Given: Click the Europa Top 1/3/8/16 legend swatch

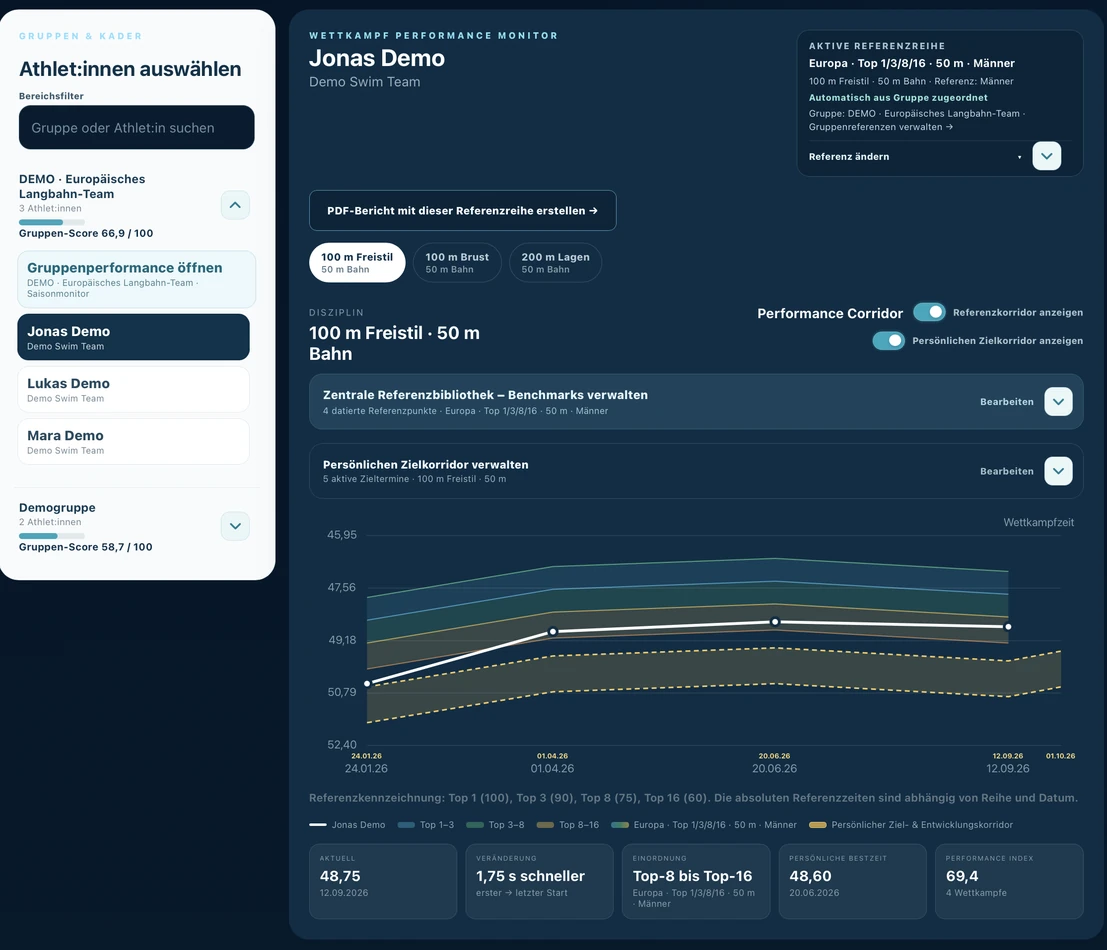Looking at the screenshot, I should 620,824.
